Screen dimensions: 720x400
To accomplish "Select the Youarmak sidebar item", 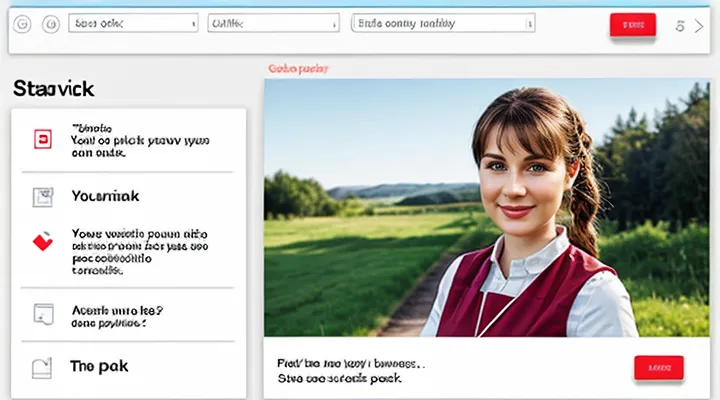I will tap(107, 197).
